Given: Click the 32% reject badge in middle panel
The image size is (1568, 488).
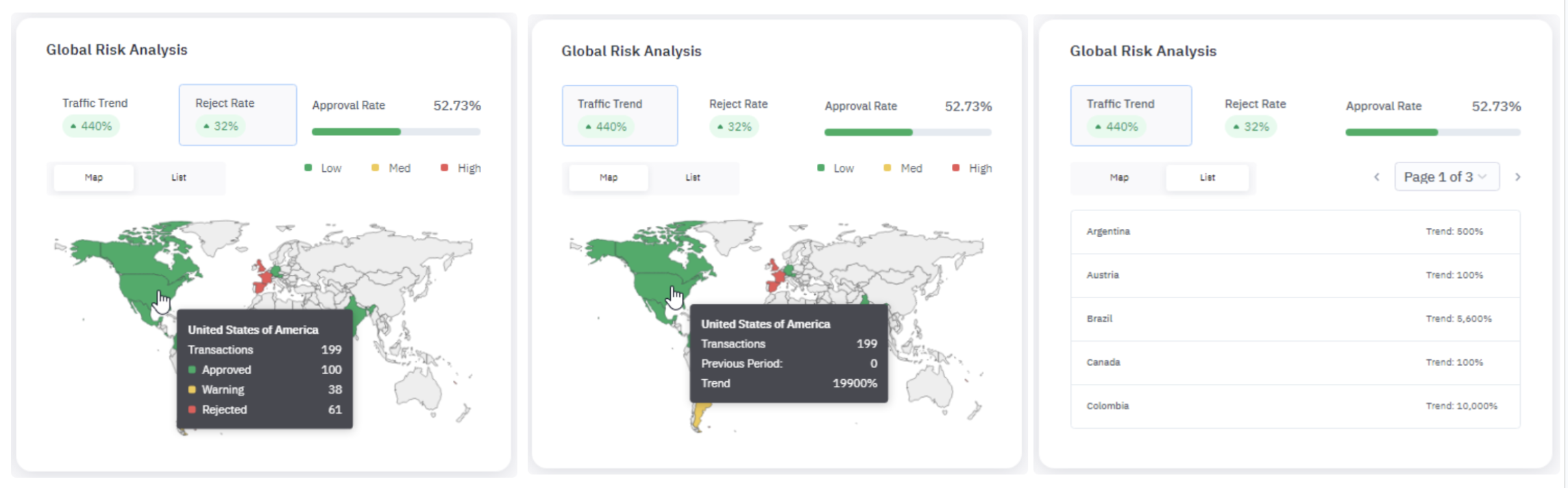Looking at the screenshot, I should [734, 127].
